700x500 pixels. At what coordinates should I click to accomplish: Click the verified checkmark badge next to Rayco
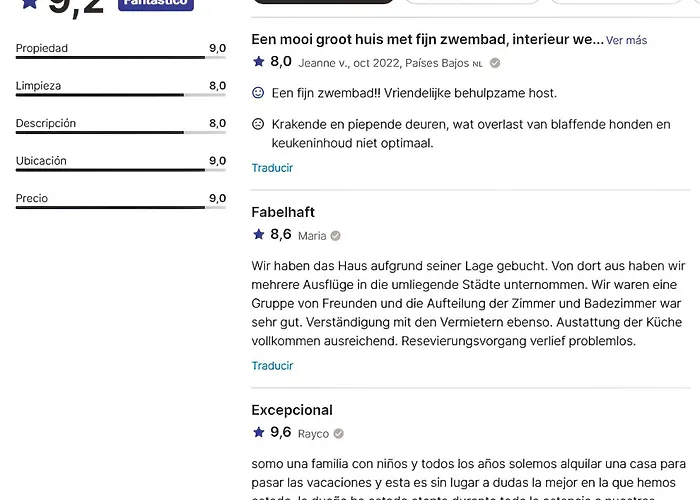coord(338,433)
